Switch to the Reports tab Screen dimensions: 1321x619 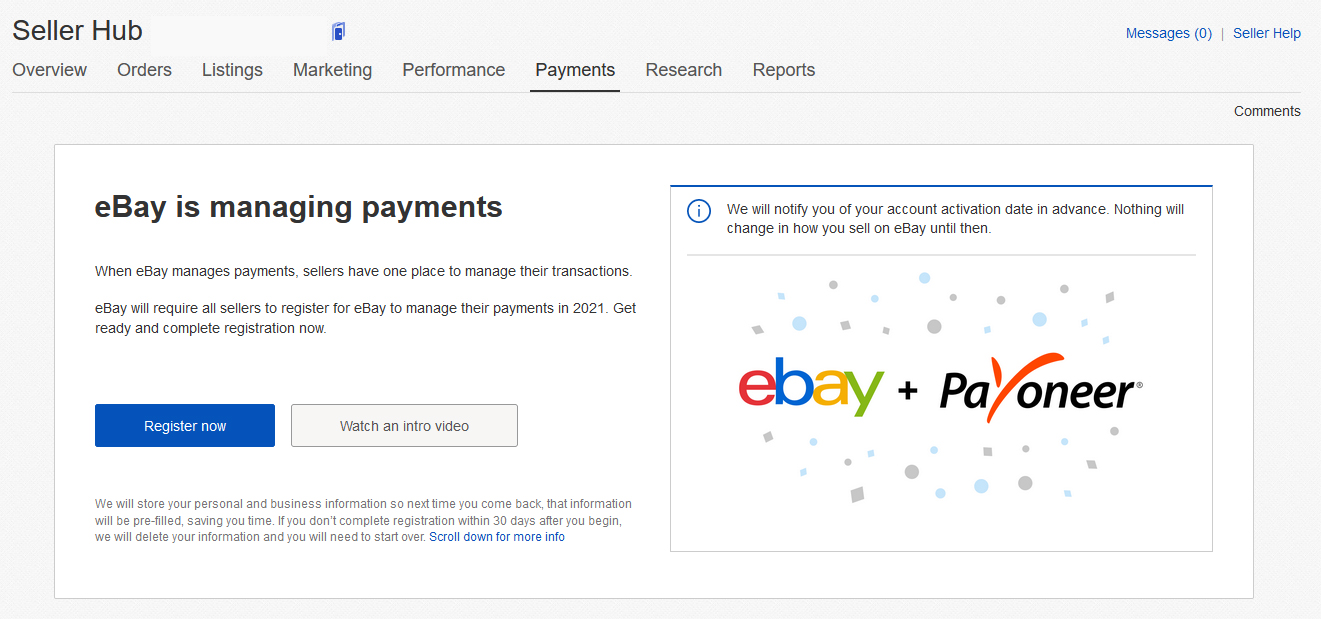(x=784, y=70)
